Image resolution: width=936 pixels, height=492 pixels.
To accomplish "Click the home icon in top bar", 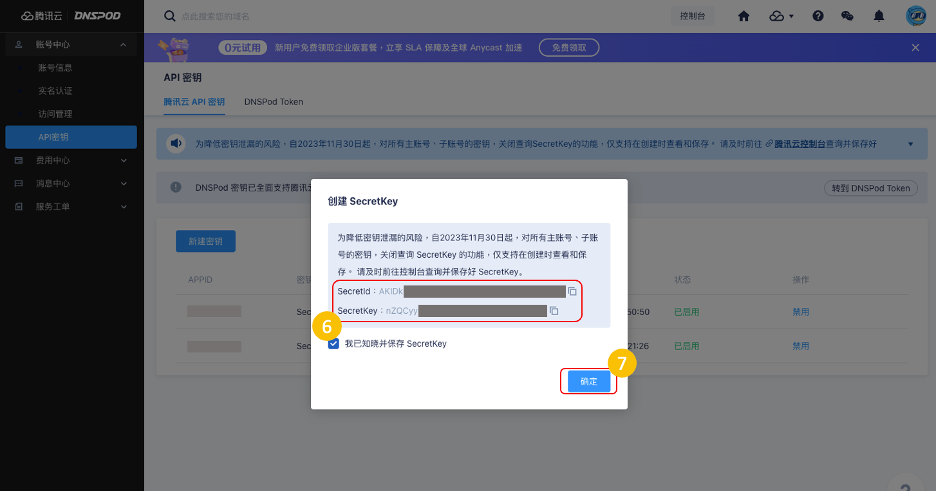I will 743,16.
